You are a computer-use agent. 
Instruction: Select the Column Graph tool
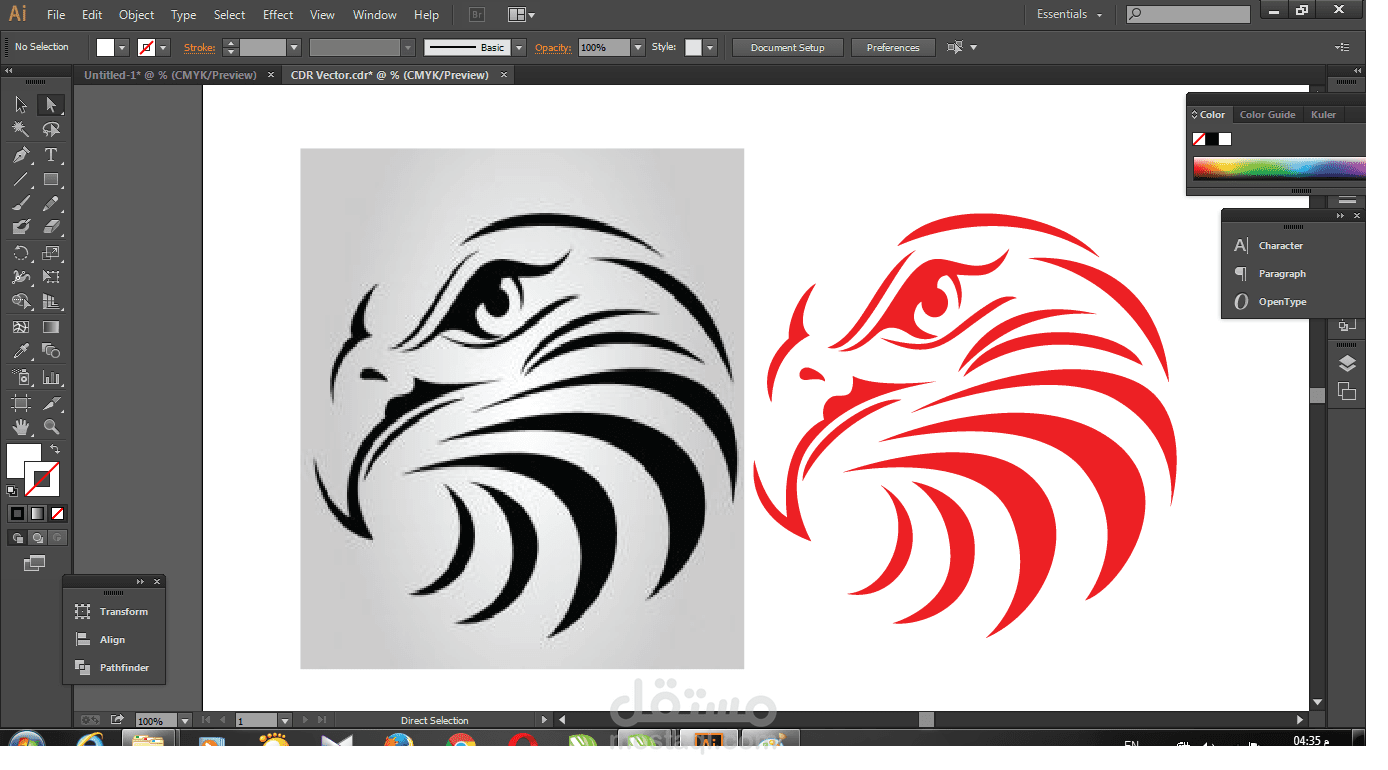coord(51,377)
